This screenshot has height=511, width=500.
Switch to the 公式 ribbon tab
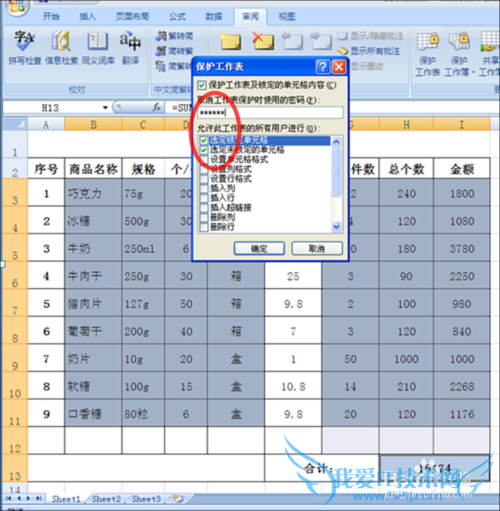pos(177,16)
